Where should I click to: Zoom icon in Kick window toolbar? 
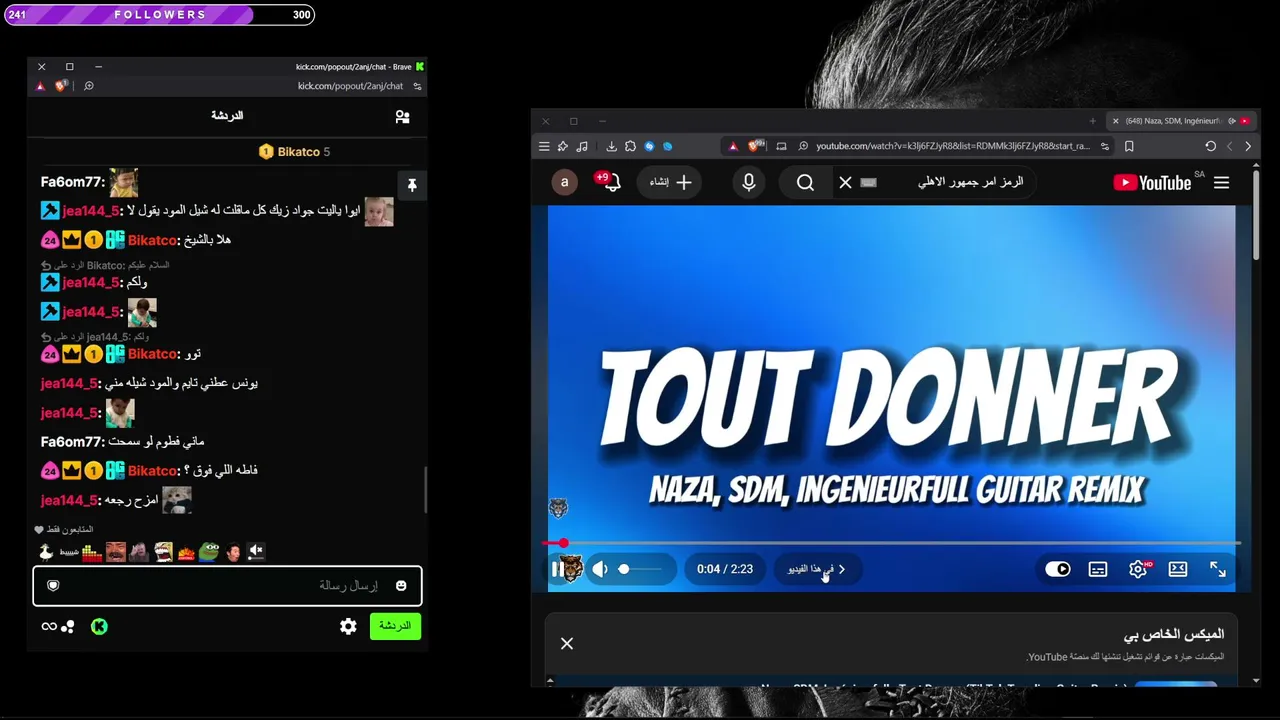click(88, 86)
